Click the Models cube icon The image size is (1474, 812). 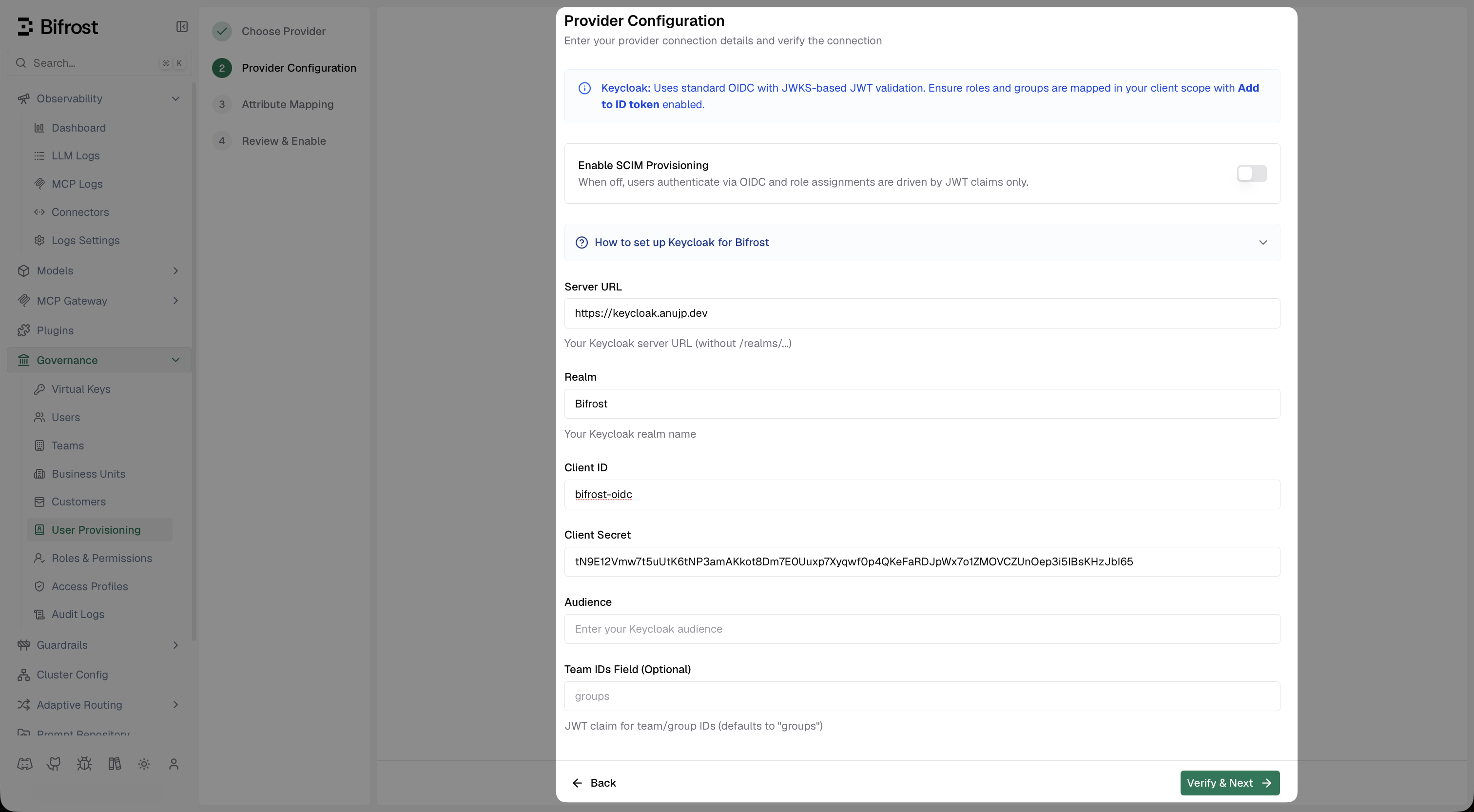23,271
